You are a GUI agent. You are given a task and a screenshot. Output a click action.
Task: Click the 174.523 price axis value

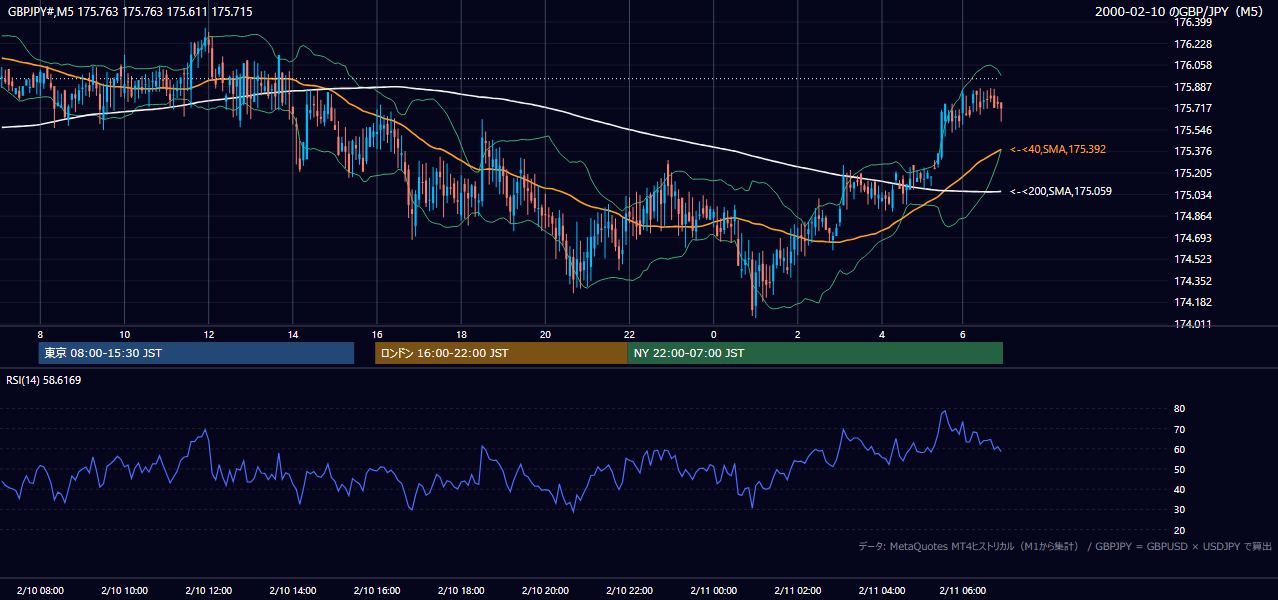(1193, 259)
